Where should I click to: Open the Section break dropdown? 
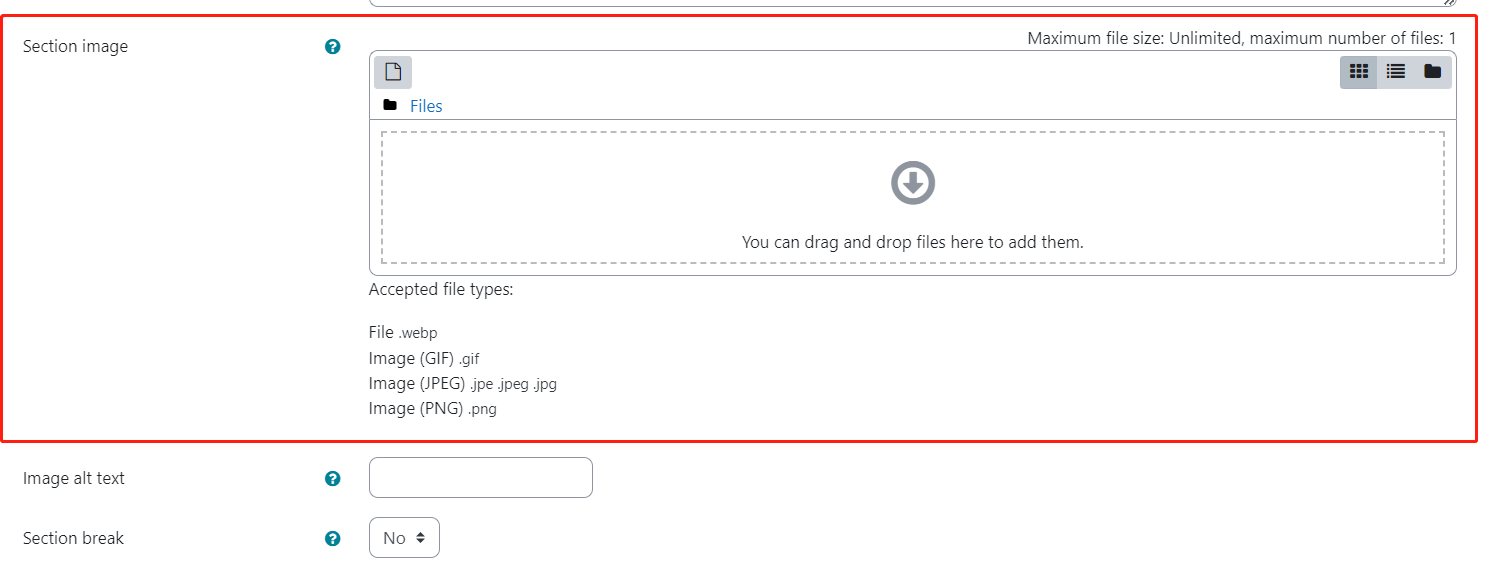(x=404, y=538)
